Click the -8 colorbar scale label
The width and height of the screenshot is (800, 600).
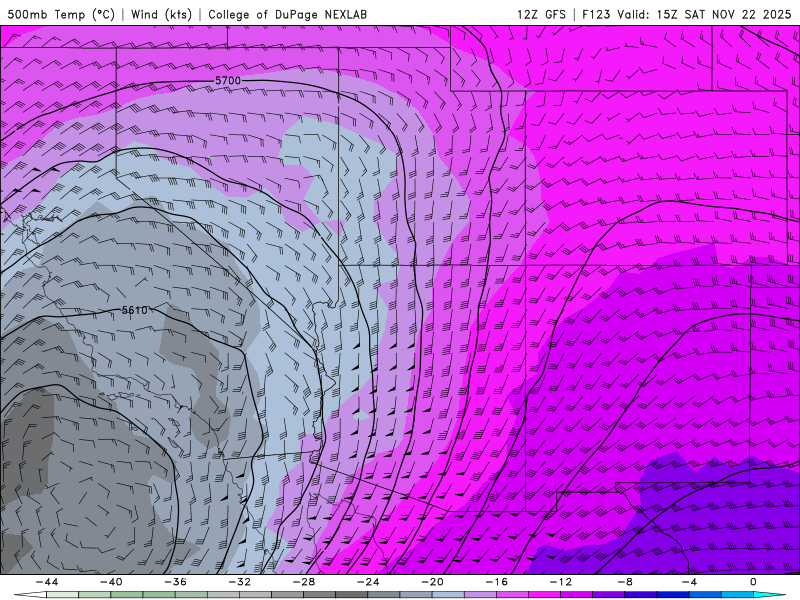pyautogui.click(x=625, y=582)
